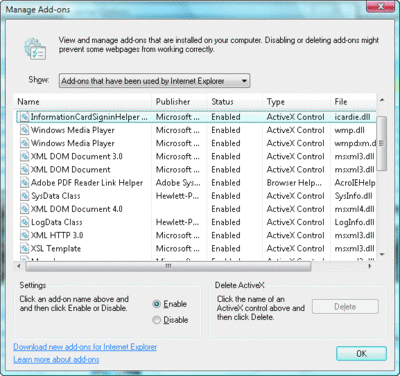Click the horizontal scrollbar right arrow
The width and height of the screenshot is (400, 376).
[x=369, y=266]
